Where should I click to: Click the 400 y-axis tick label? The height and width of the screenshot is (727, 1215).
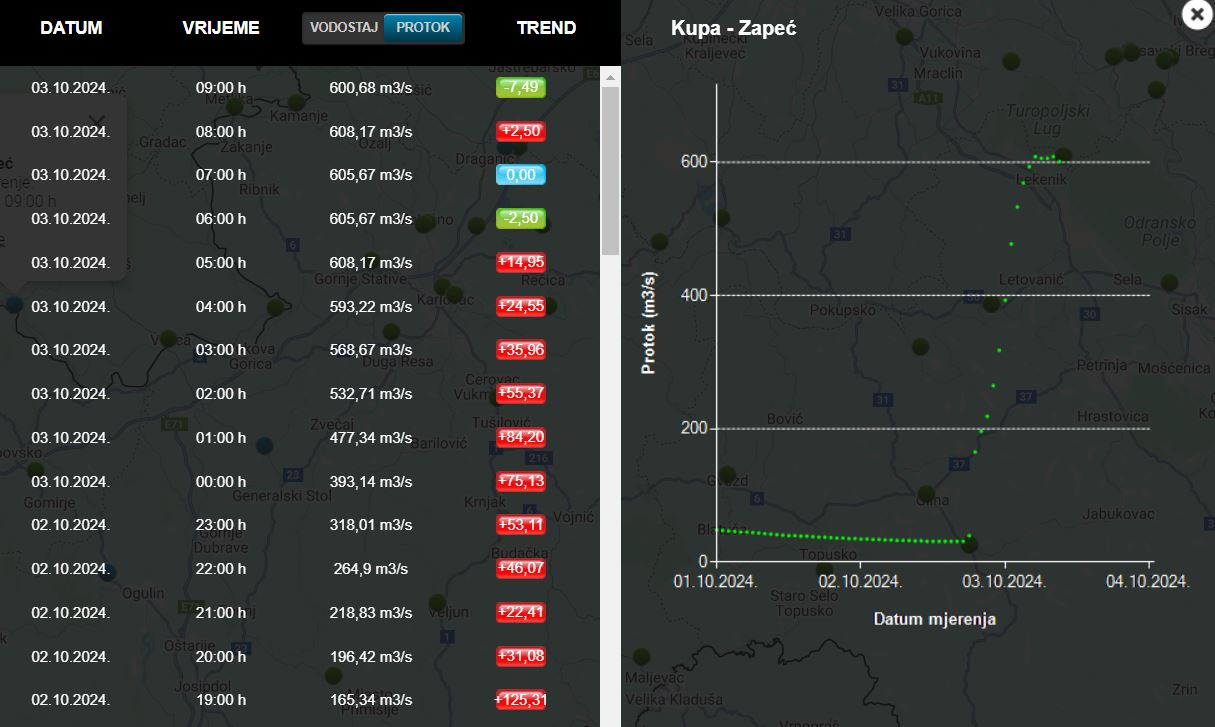coord(696,294)
